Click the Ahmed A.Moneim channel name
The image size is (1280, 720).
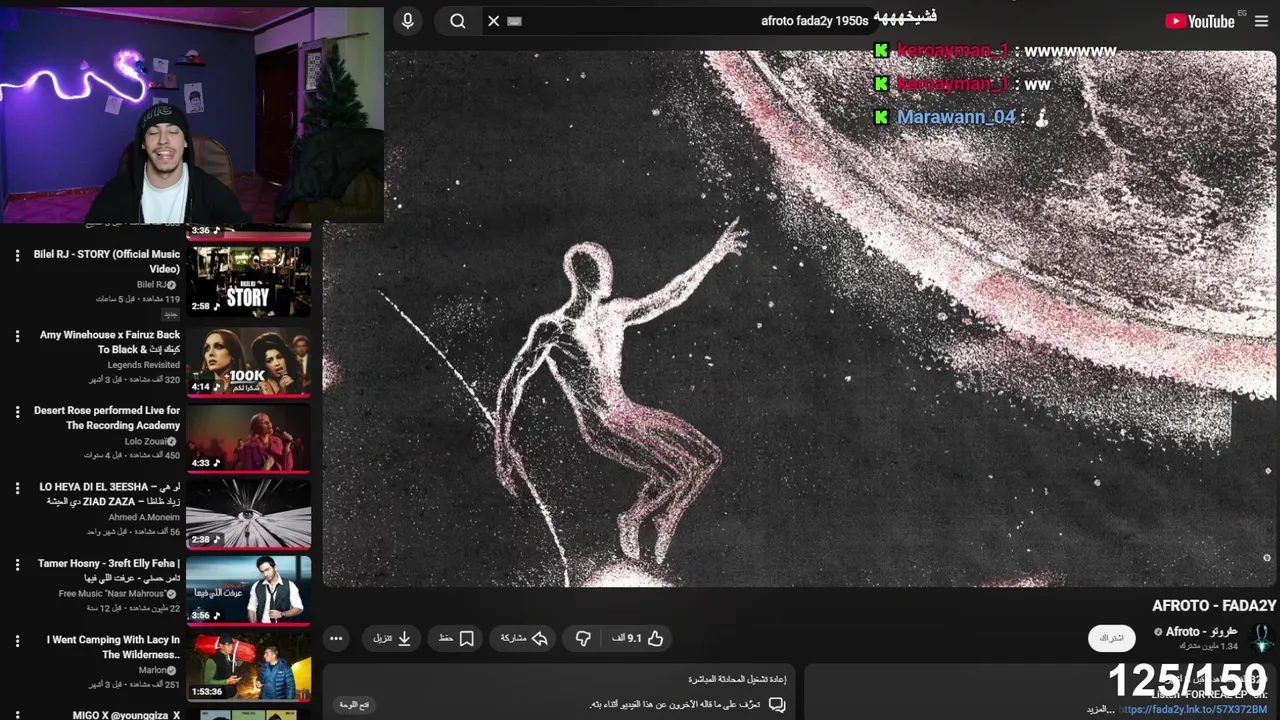144,517
